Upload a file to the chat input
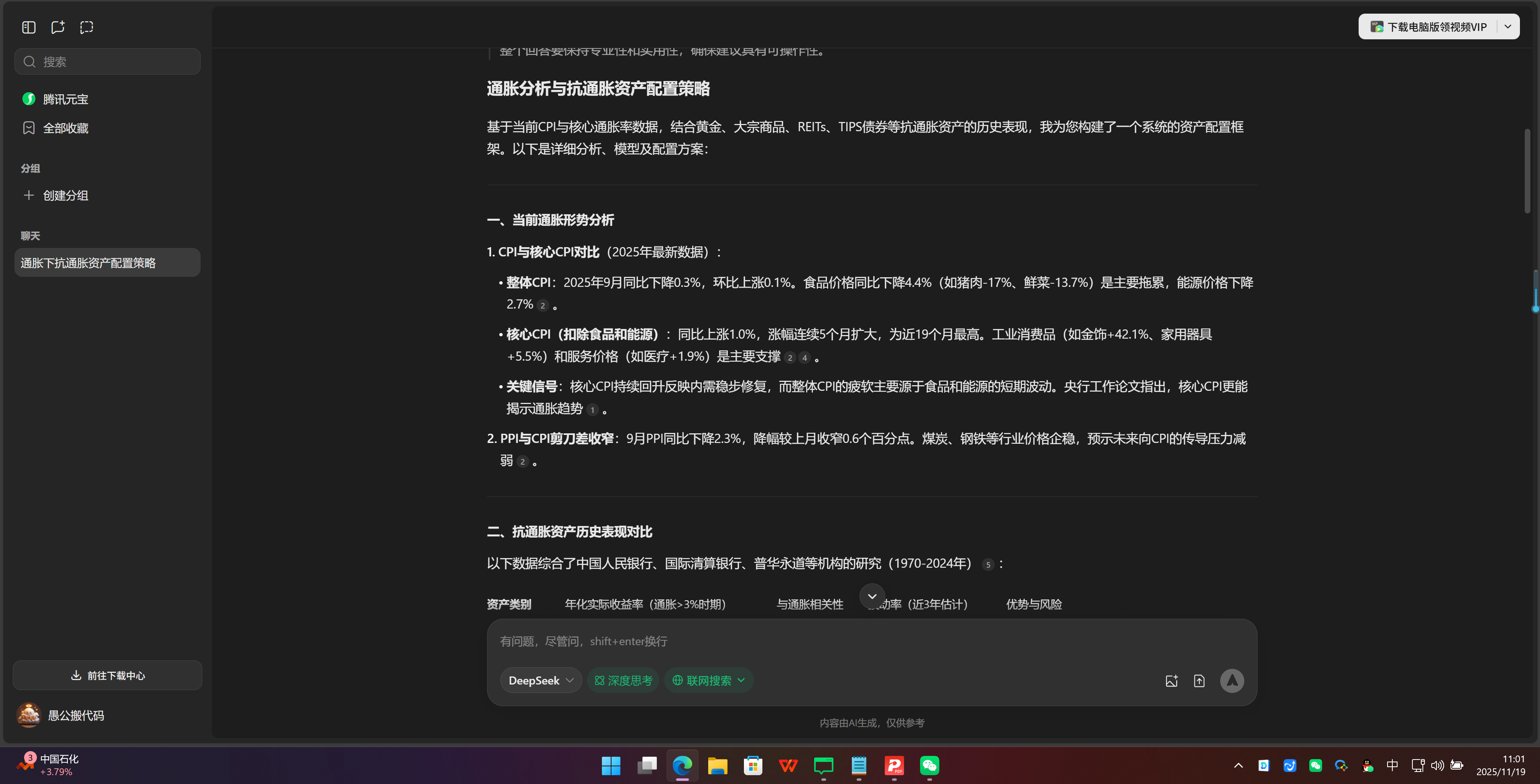The image size is (1540, 784). click(x=1199, y=680)
